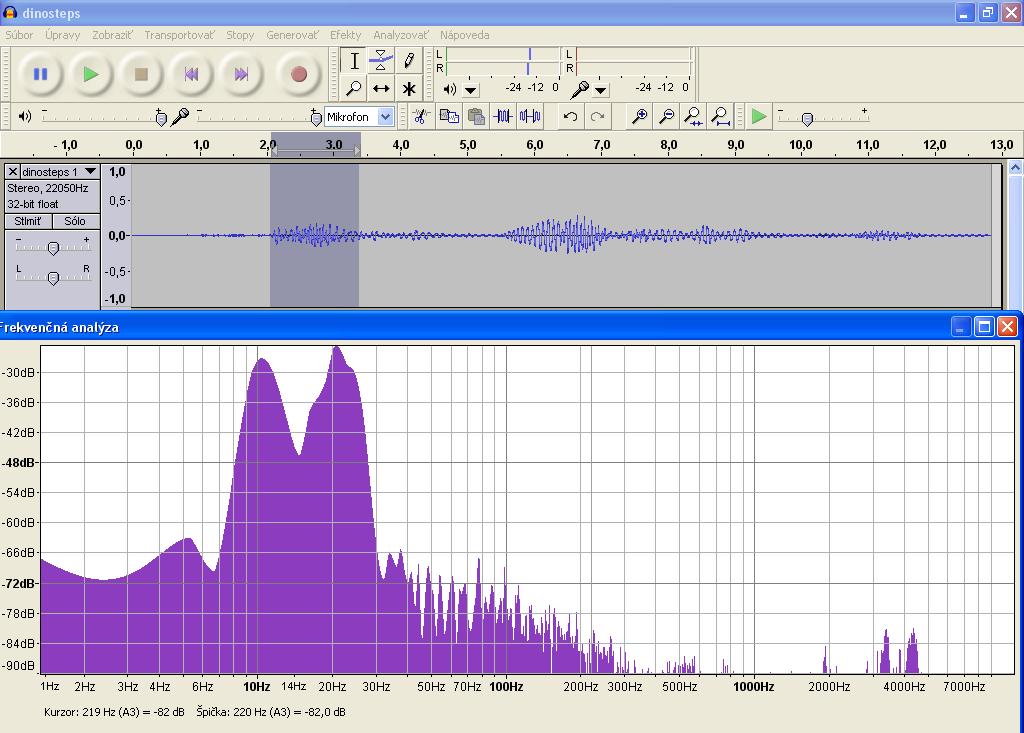Skip to the start of the project
The height and width of the screenshot is (733, 1024).
[x=191, y=74]
